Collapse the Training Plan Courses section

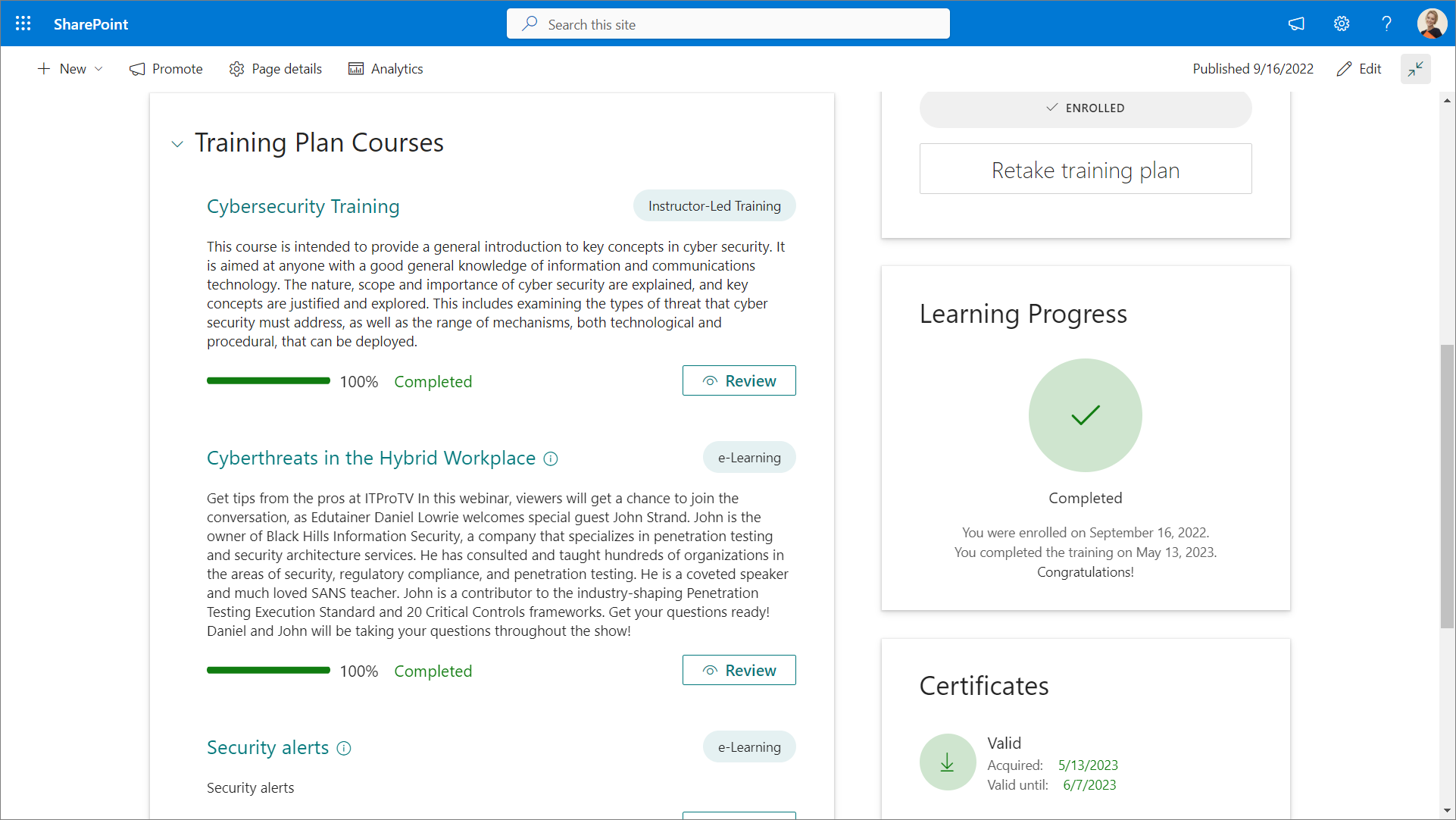coord(177,144)
